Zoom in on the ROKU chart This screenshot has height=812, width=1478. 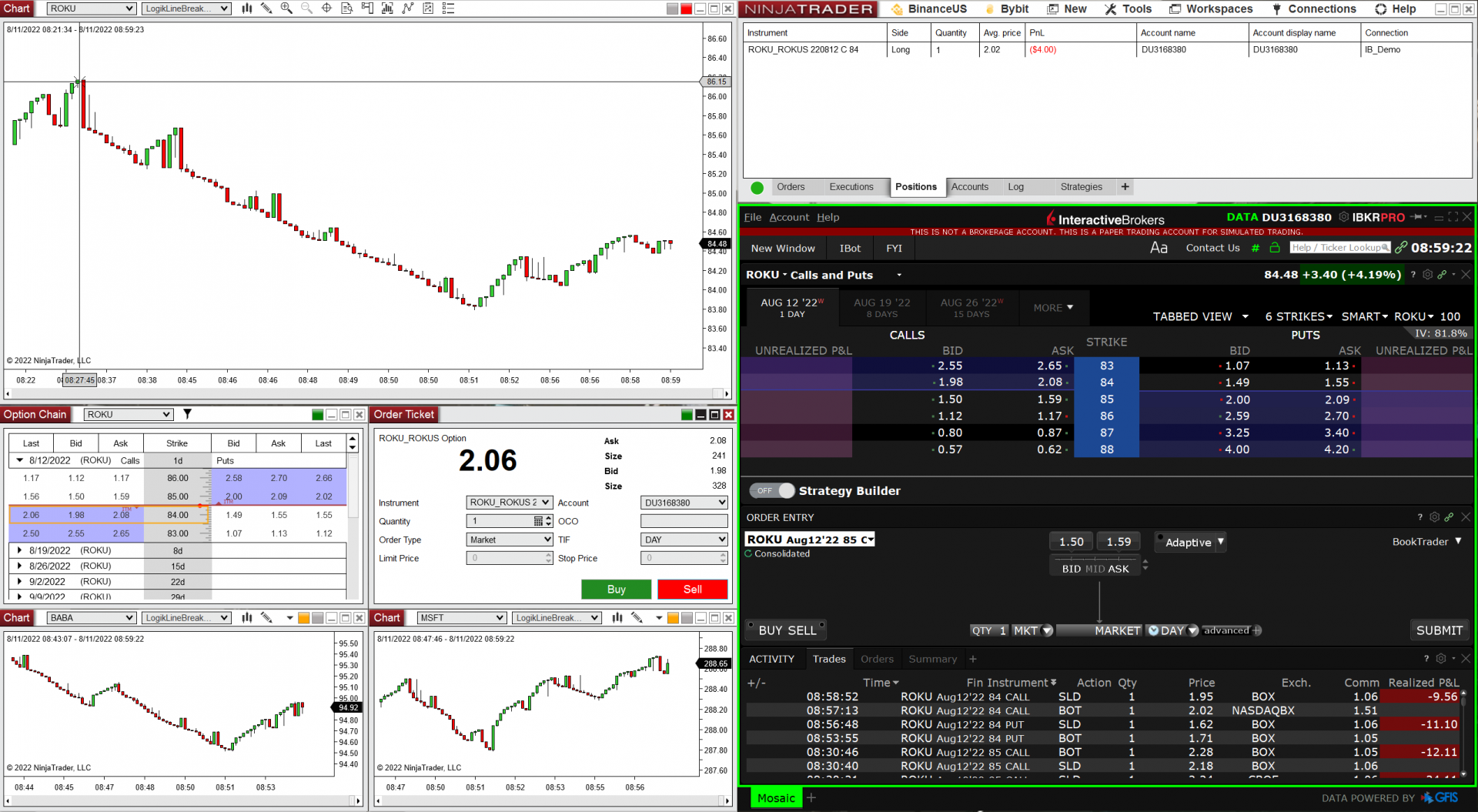click(x=286, y=8)
